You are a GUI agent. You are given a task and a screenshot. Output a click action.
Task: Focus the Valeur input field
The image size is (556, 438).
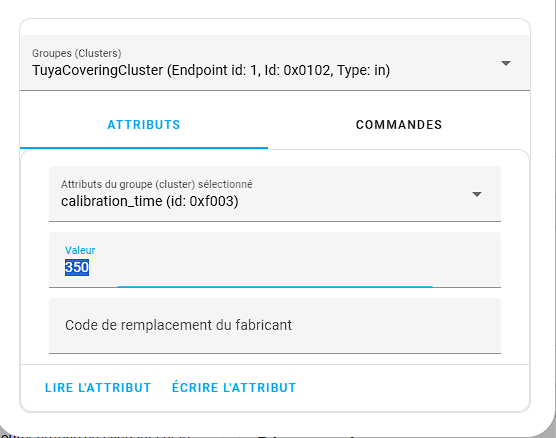pos(275,260)
